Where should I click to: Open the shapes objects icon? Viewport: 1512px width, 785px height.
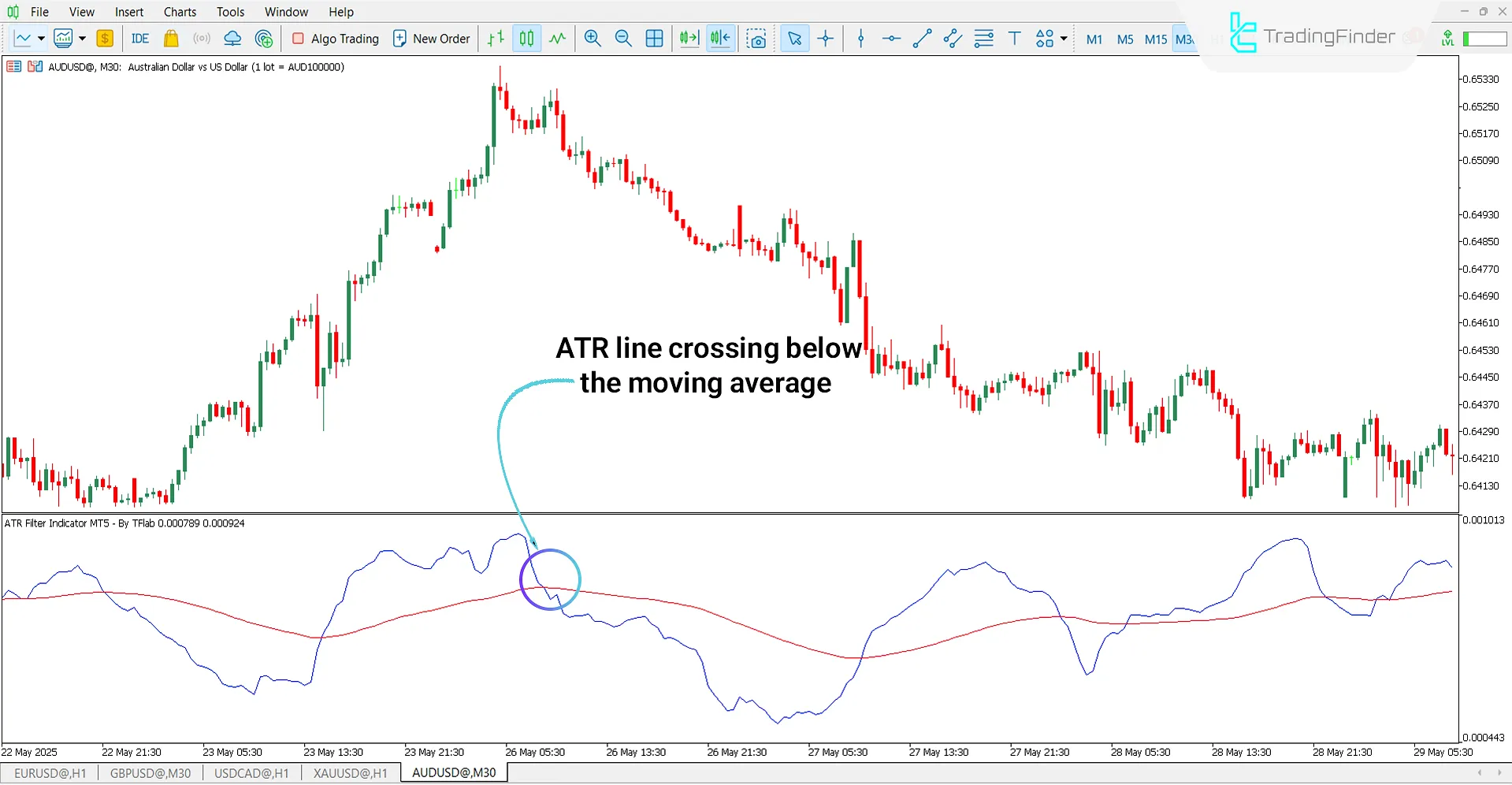pyautogui.click(x=1045, y=39)
